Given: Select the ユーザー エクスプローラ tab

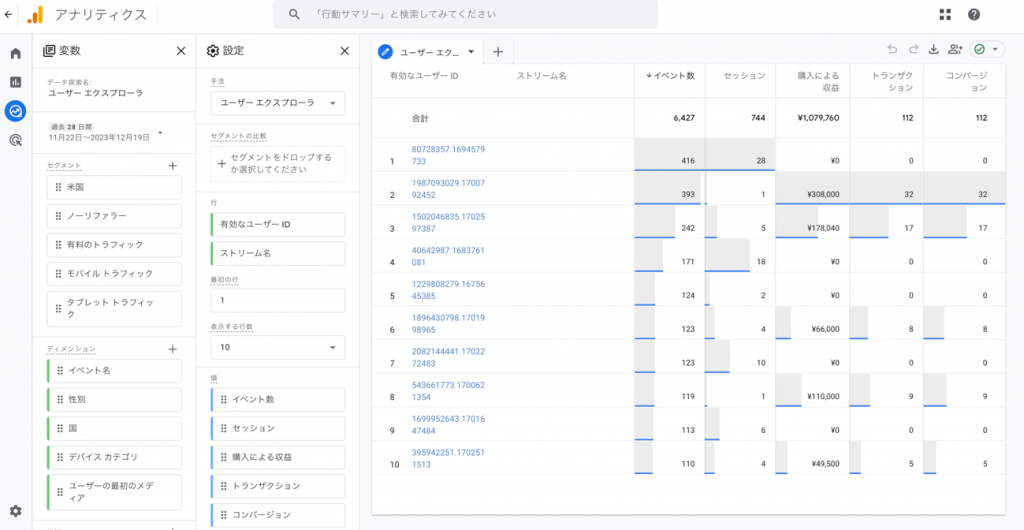Looking at the screenshot, I should point(428,51).
